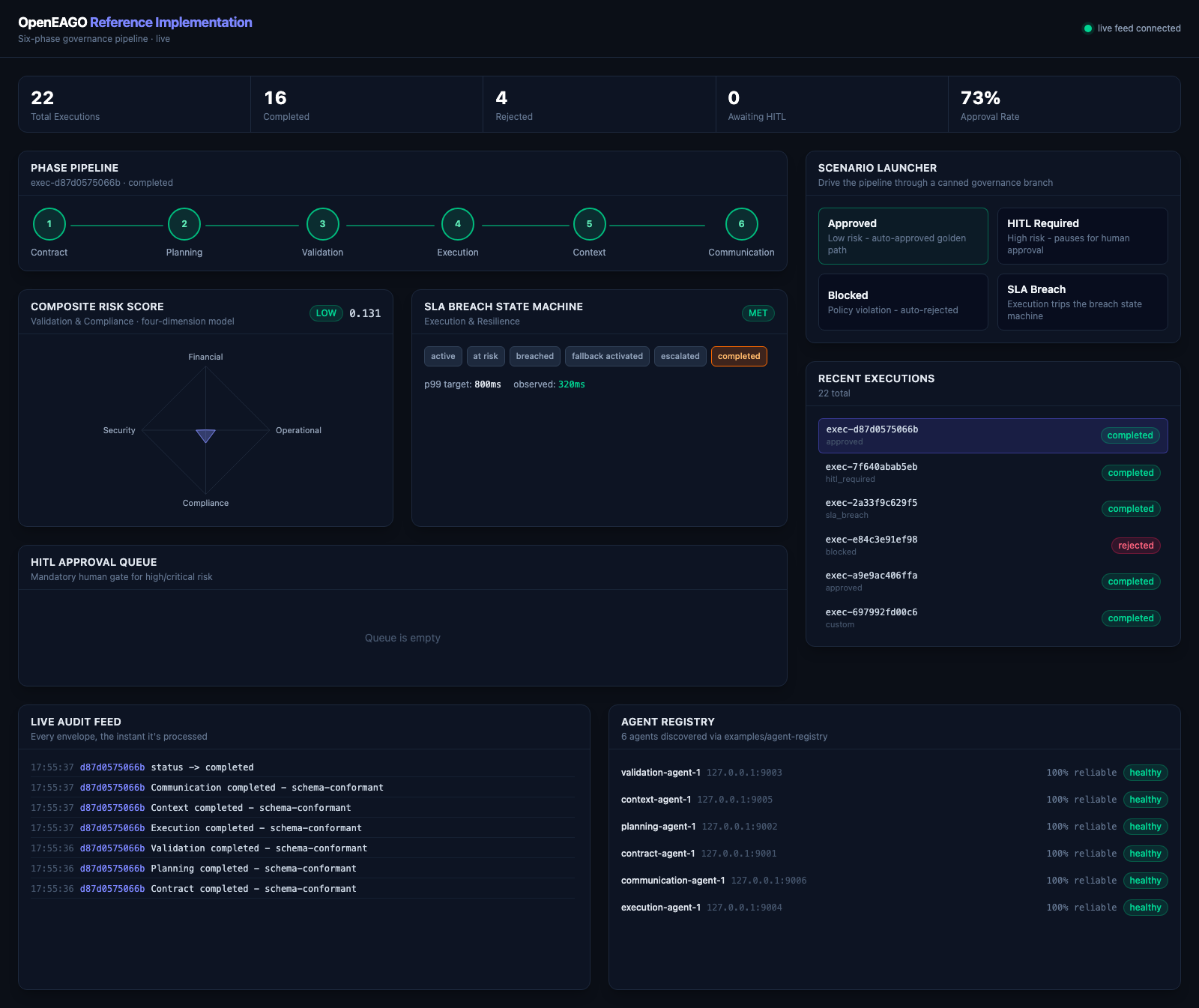
Task: Click healthy badge for execution-agent-1
Action: [1146, 908]
